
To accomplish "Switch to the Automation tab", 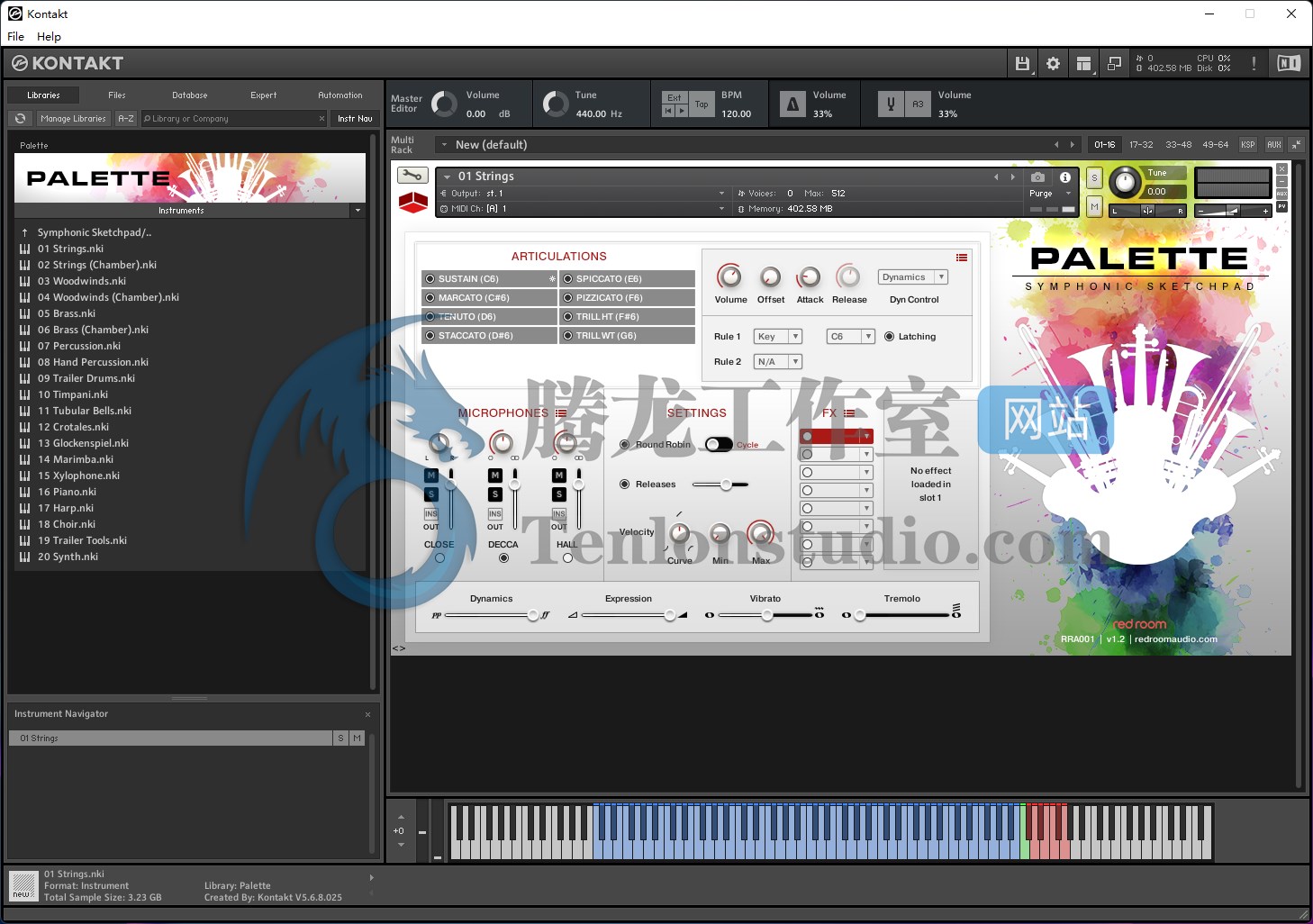I will 340,95.
